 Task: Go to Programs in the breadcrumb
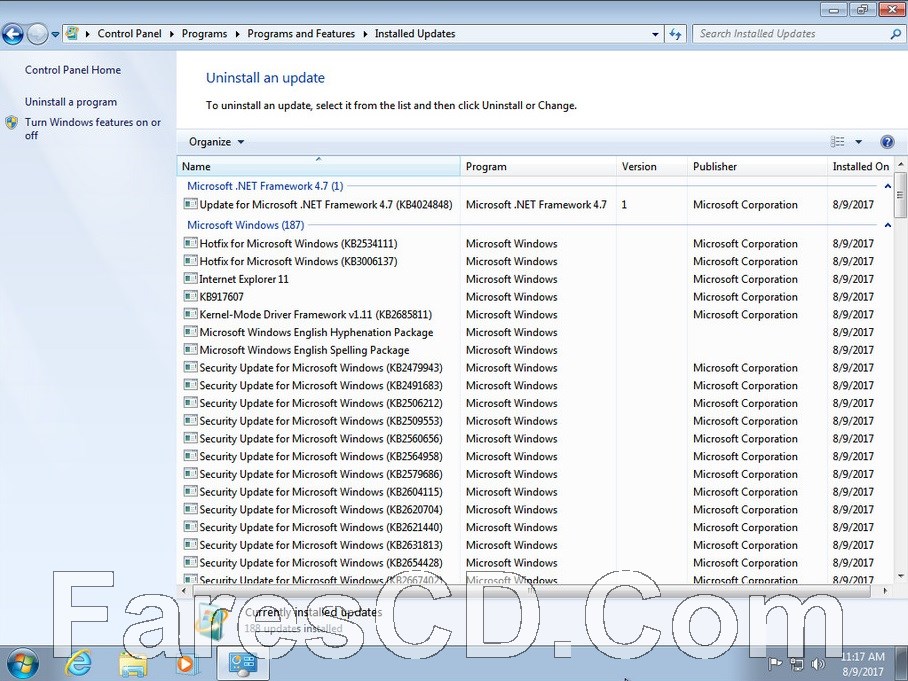click(204, 34)
